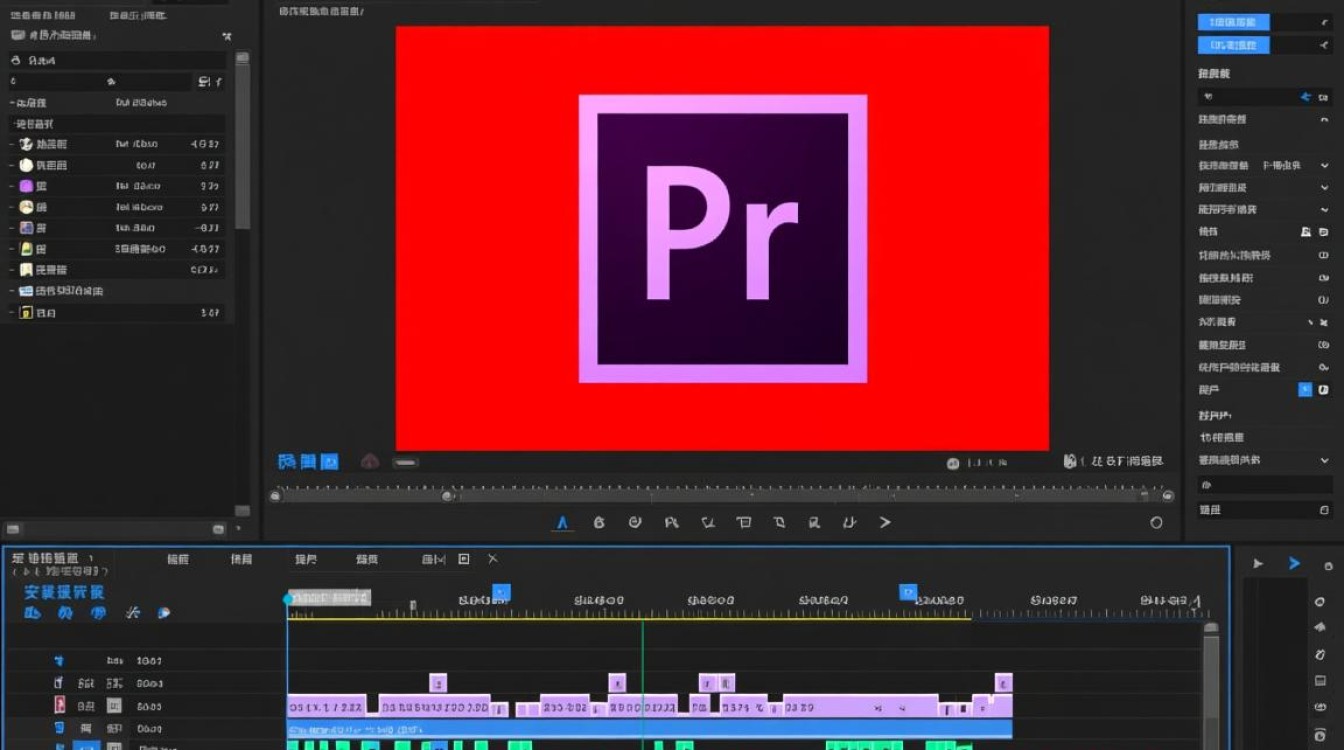Click the highlighted timecode box at timeline start
The image size is (1344, 750).
330,598
